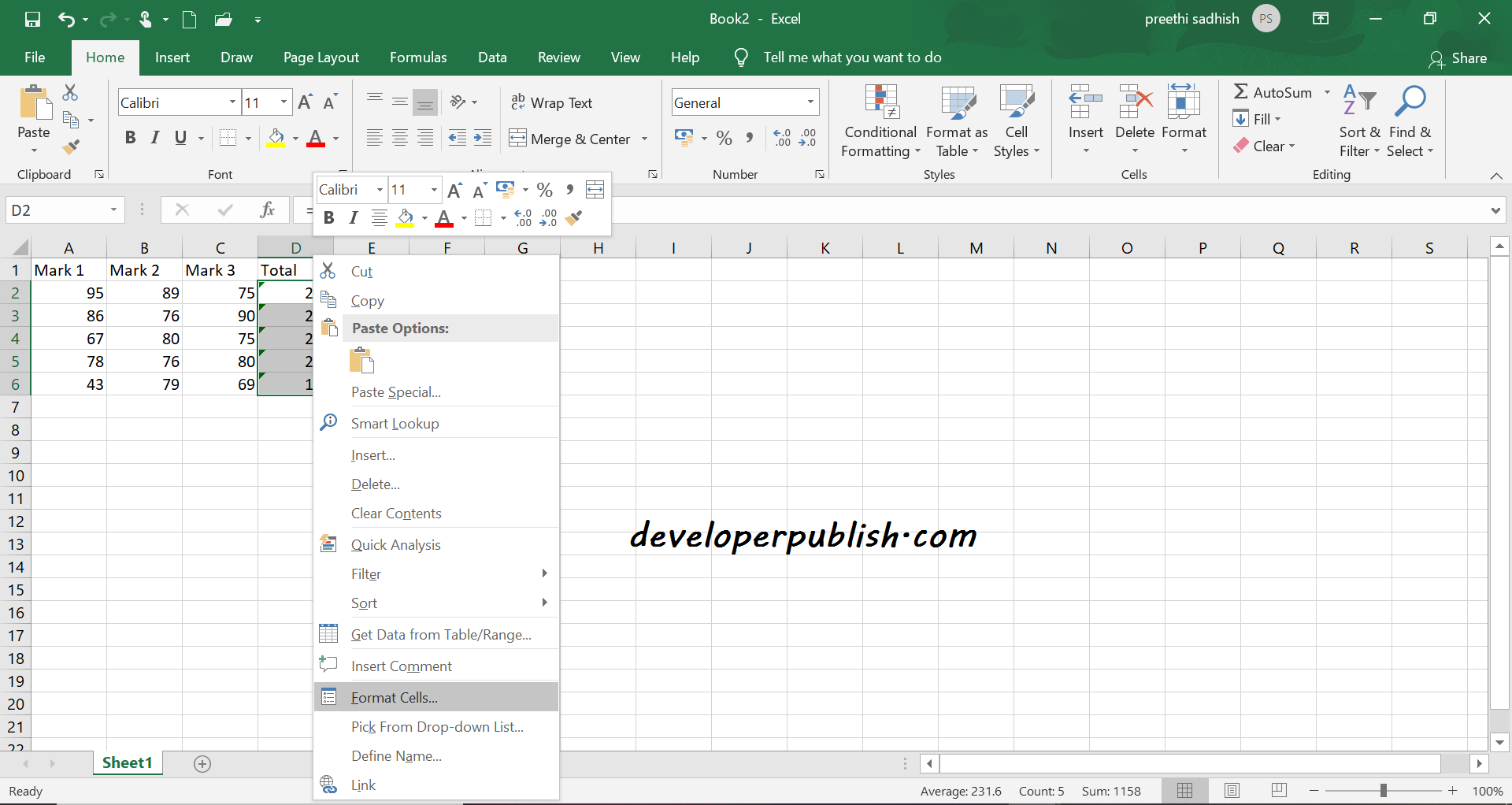The height and width of the screenshot is (805, 1512).
Task: Enable Wrap Text for selected cells
Action: coord(552,102)
